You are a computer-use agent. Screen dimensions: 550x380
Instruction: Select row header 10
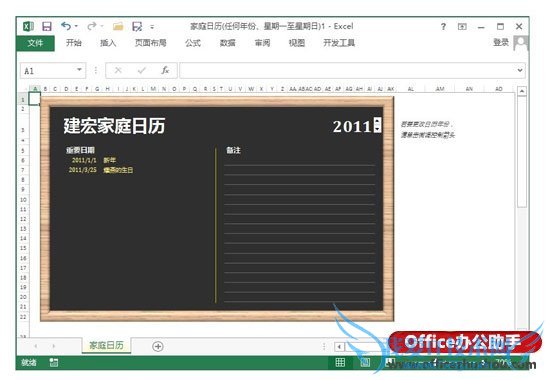23,200
